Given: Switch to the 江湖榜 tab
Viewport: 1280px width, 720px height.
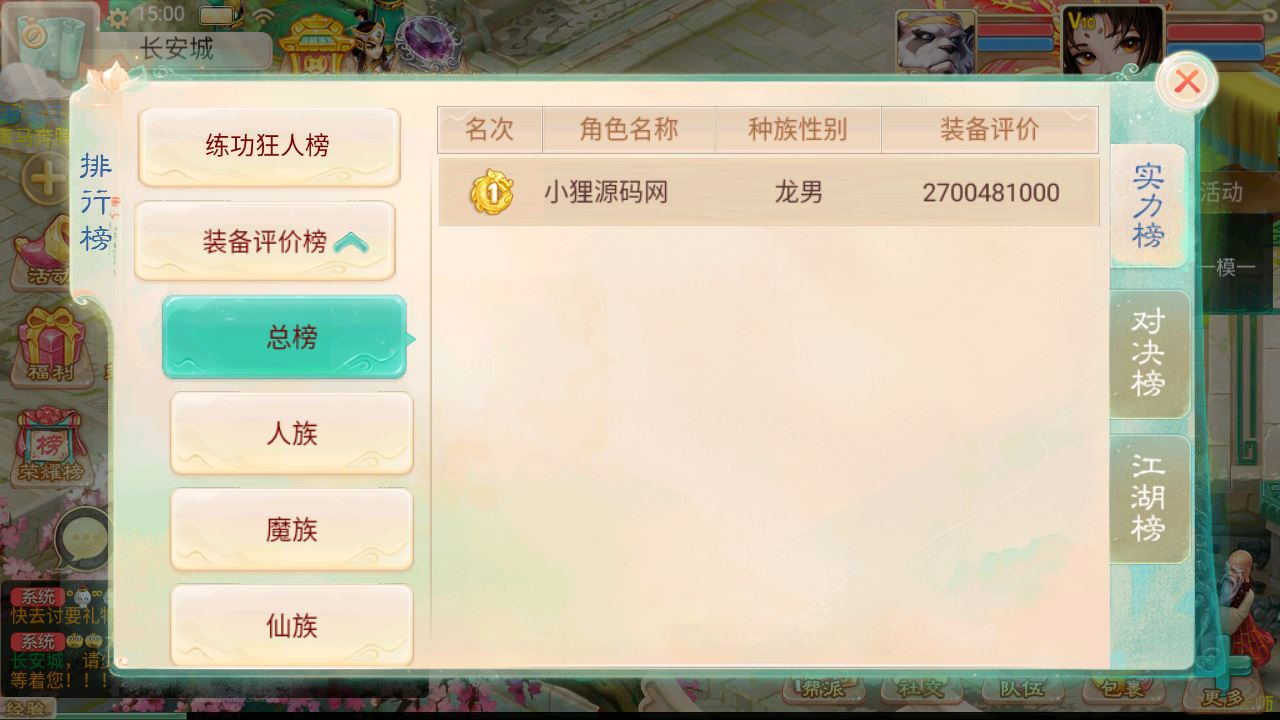Looking at the screenshot, I should tap(1149, 498).
